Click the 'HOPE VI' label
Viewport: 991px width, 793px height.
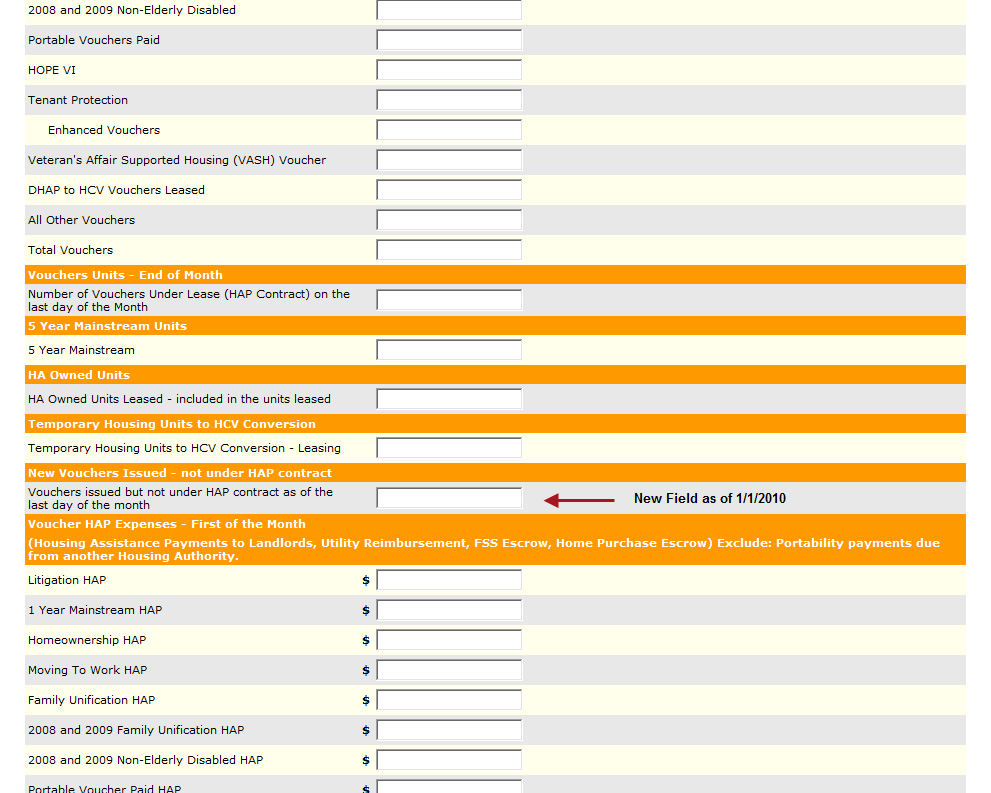pos(52,70)
